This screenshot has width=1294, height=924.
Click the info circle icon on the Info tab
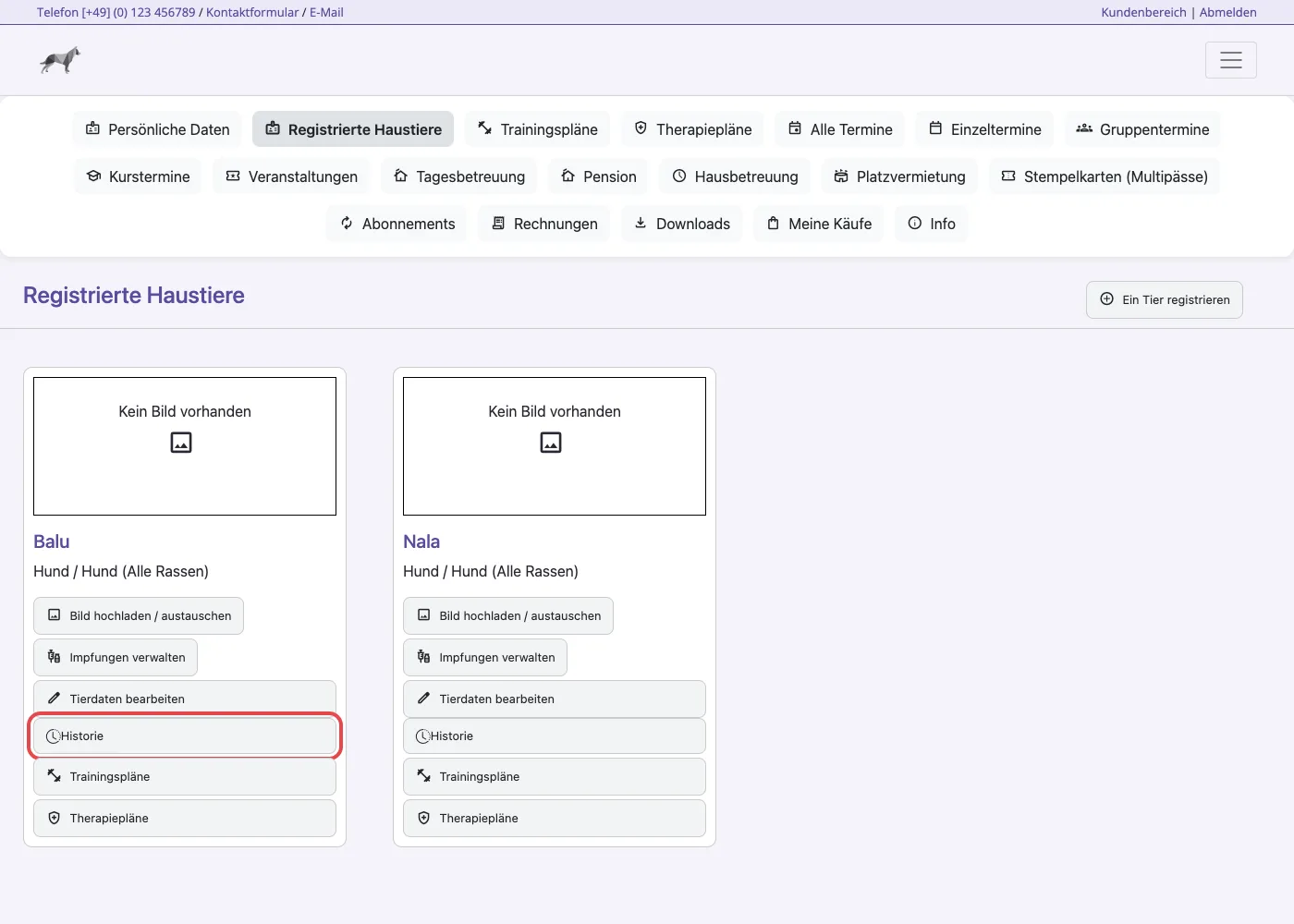[915, 224]
